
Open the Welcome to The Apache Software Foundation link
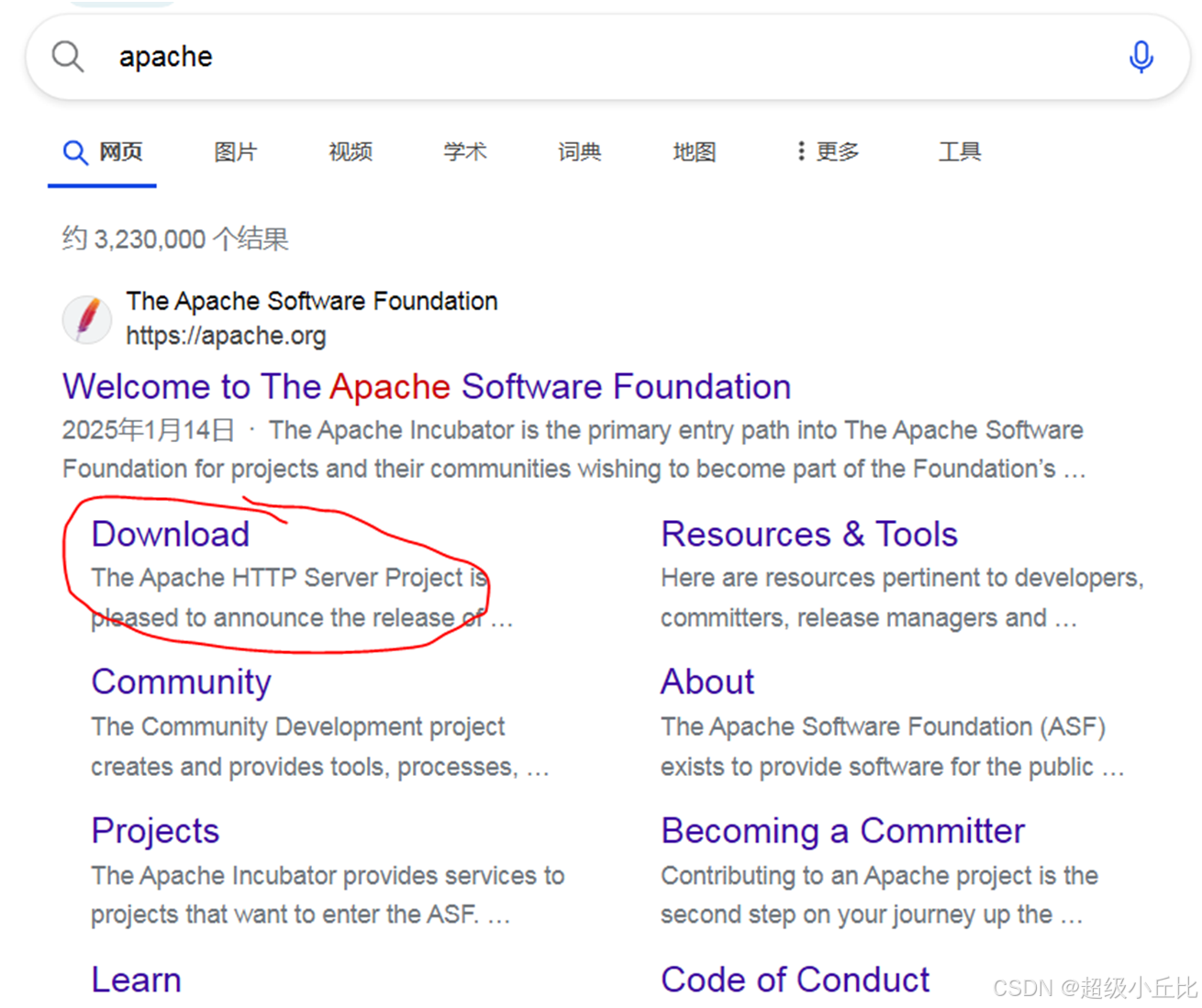[426, 385]
